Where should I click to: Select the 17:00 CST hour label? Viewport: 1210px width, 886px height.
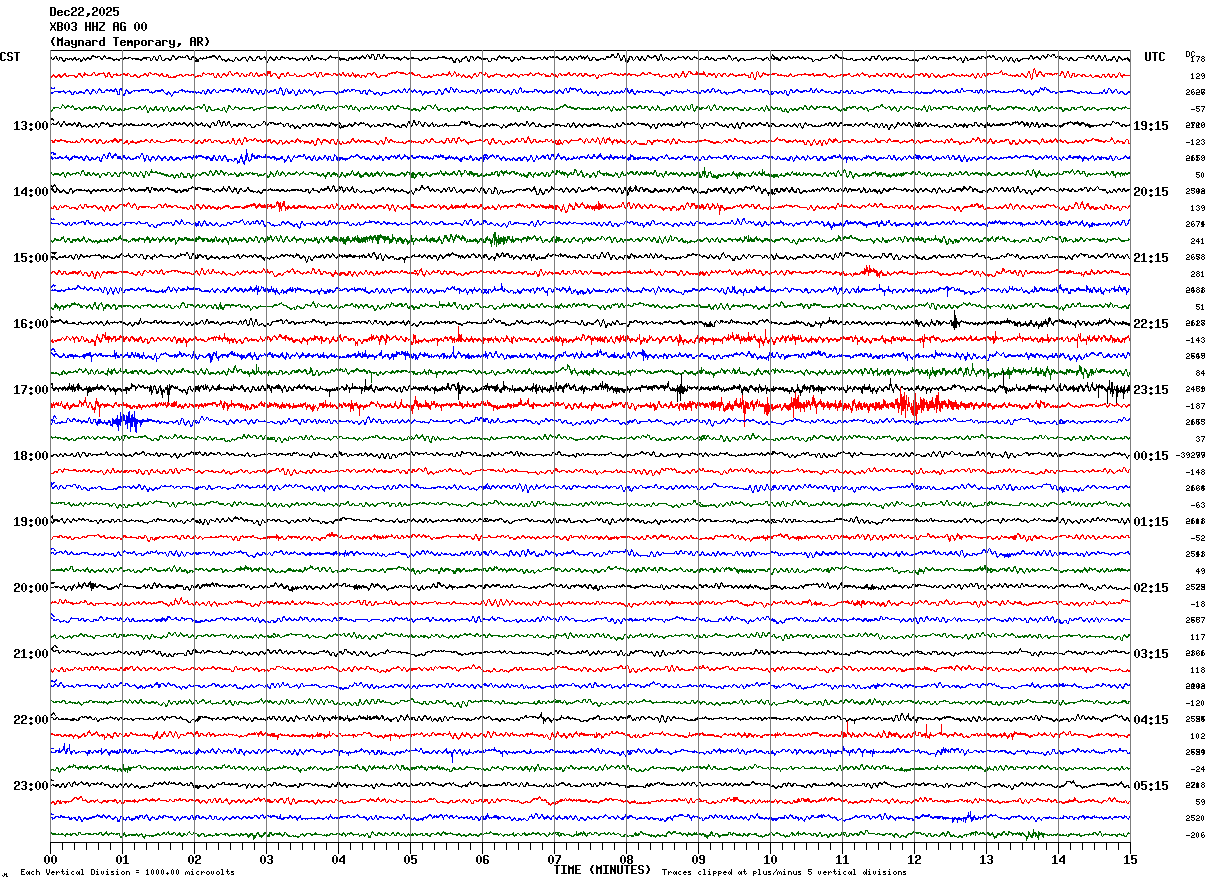coord(30,390)
